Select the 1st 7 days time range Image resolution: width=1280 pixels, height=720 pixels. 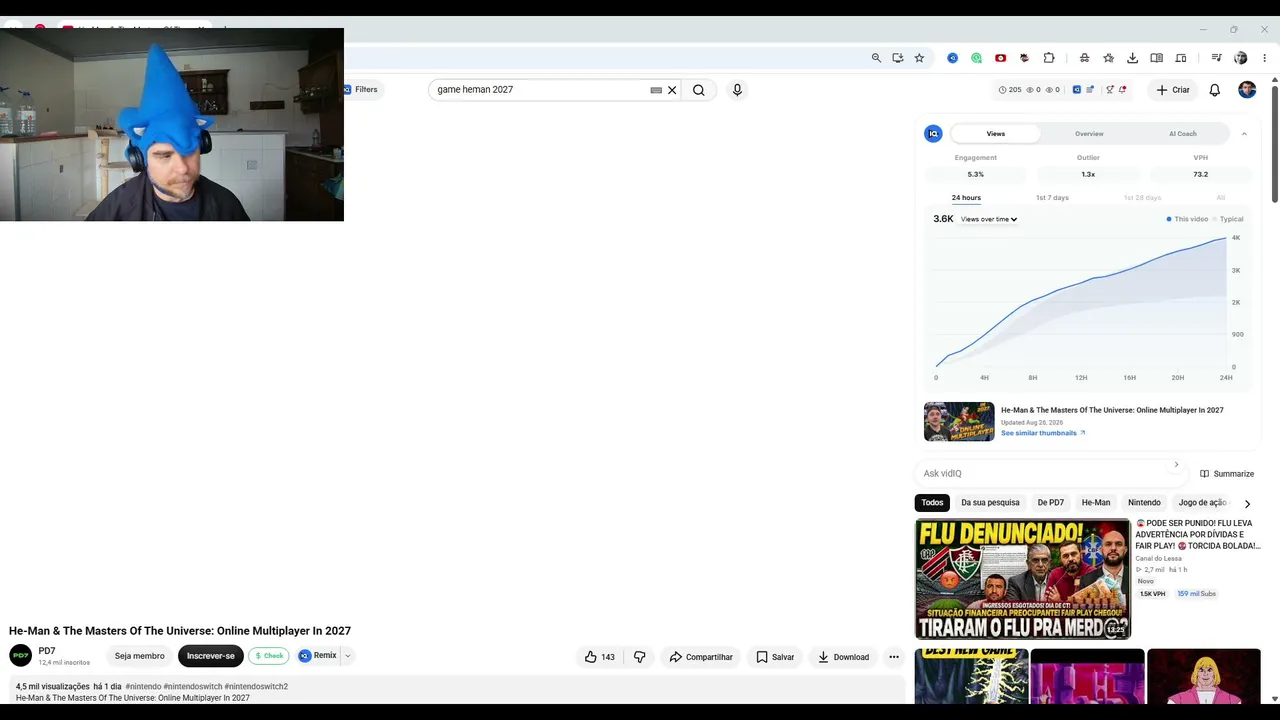(1052, 198)
